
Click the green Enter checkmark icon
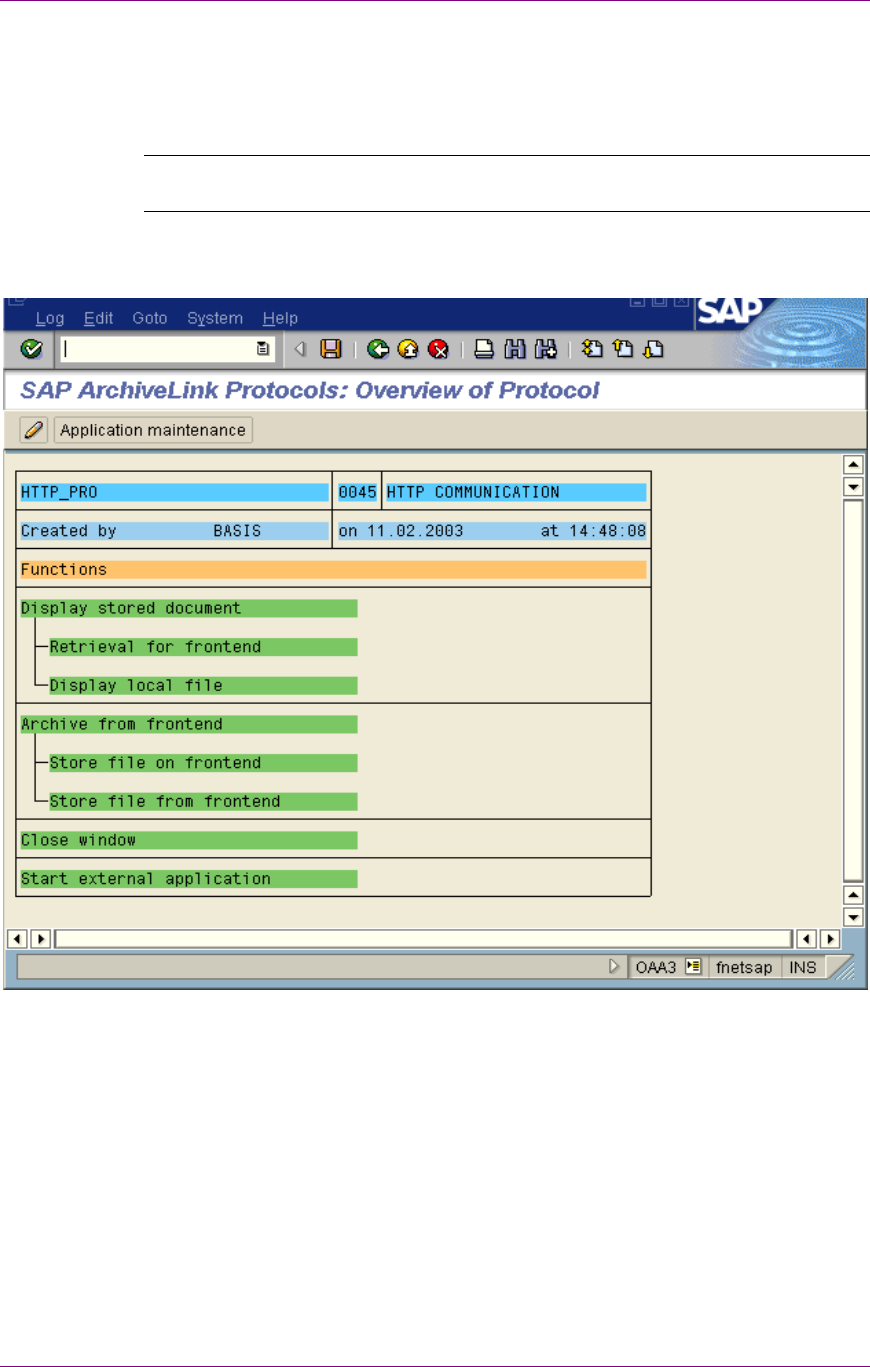(31, 349)
